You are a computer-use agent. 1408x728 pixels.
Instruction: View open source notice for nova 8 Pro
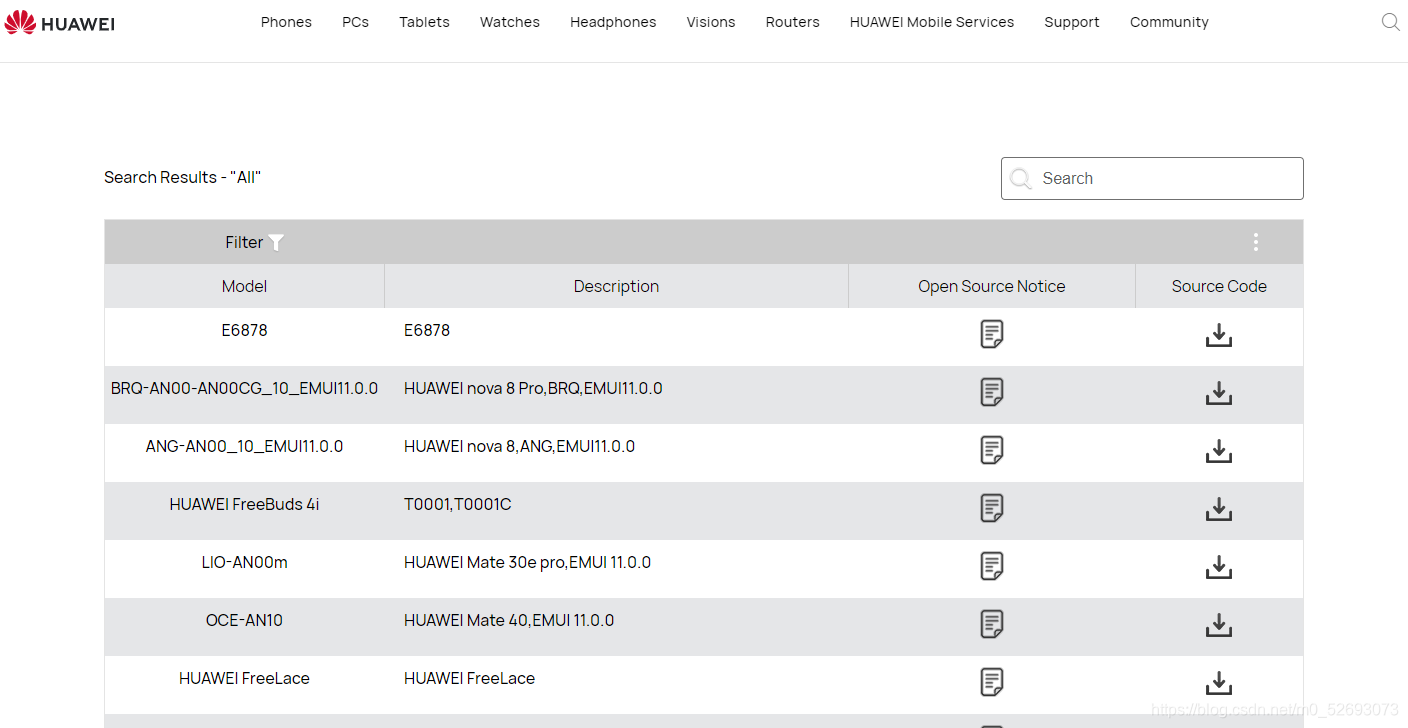[992, 392]
